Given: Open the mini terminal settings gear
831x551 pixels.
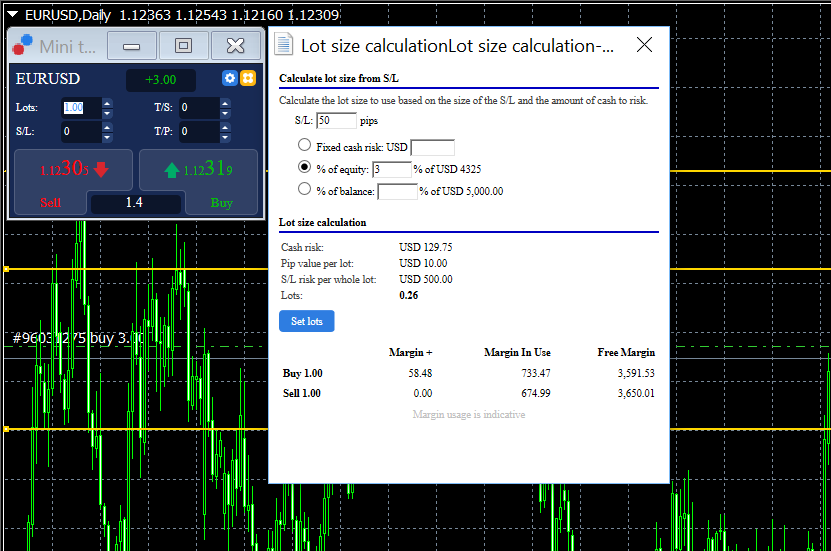Looking at the screenshot, I should [229, 79].
